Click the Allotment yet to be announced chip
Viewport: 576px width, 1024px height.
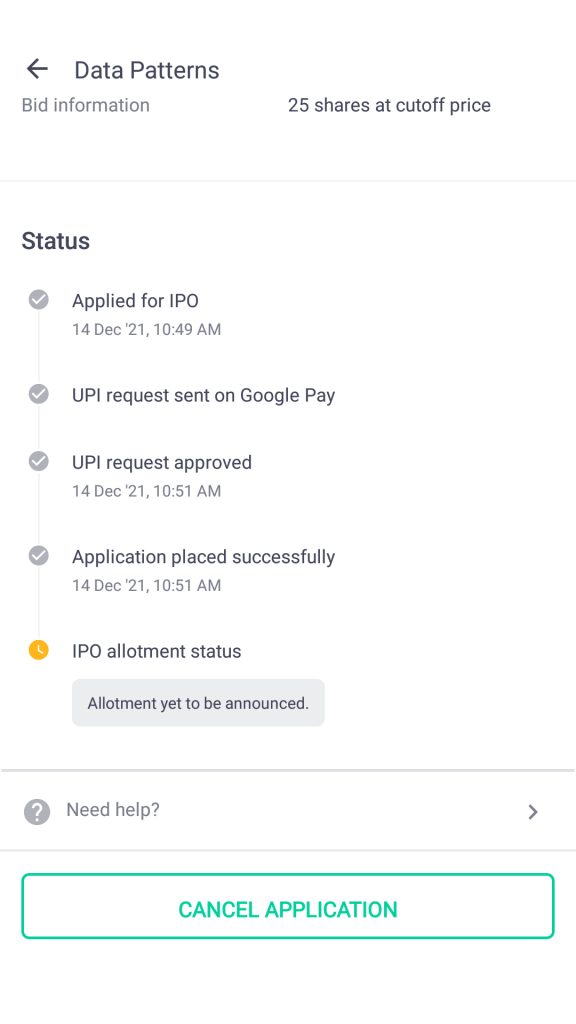[x=198, y=702]
